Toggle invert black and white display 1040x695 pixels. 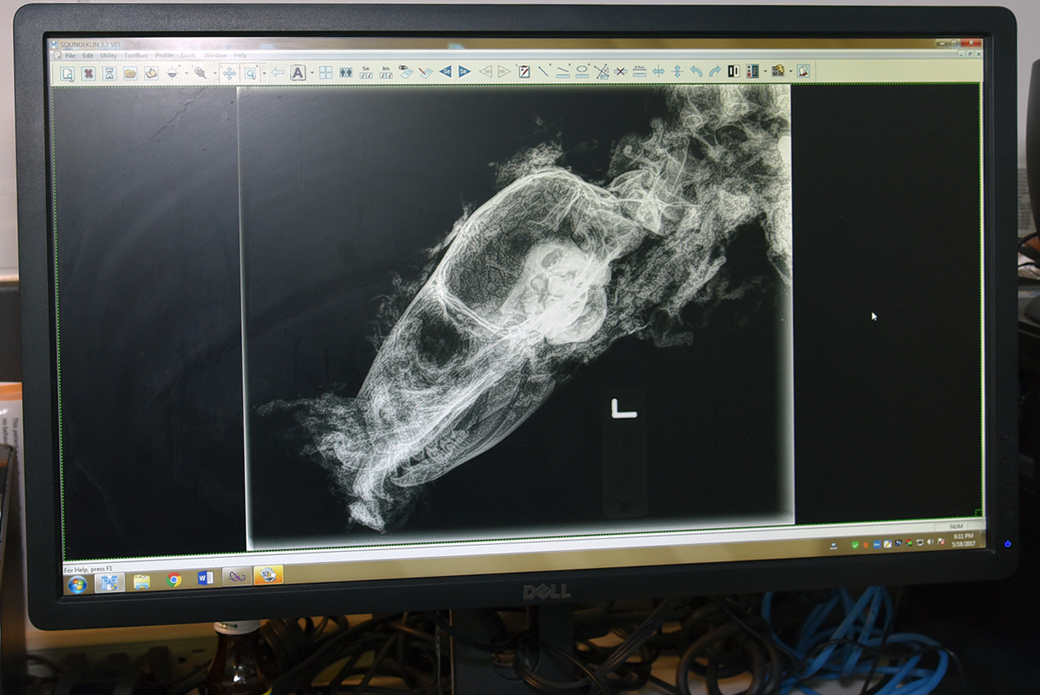coord(733,71)
